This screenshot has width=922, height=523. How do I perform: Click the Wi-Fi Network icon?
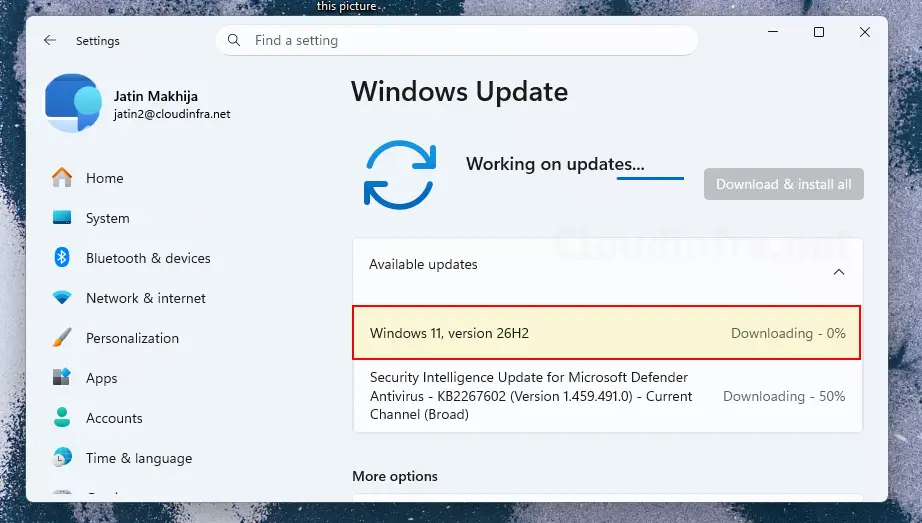62,297
